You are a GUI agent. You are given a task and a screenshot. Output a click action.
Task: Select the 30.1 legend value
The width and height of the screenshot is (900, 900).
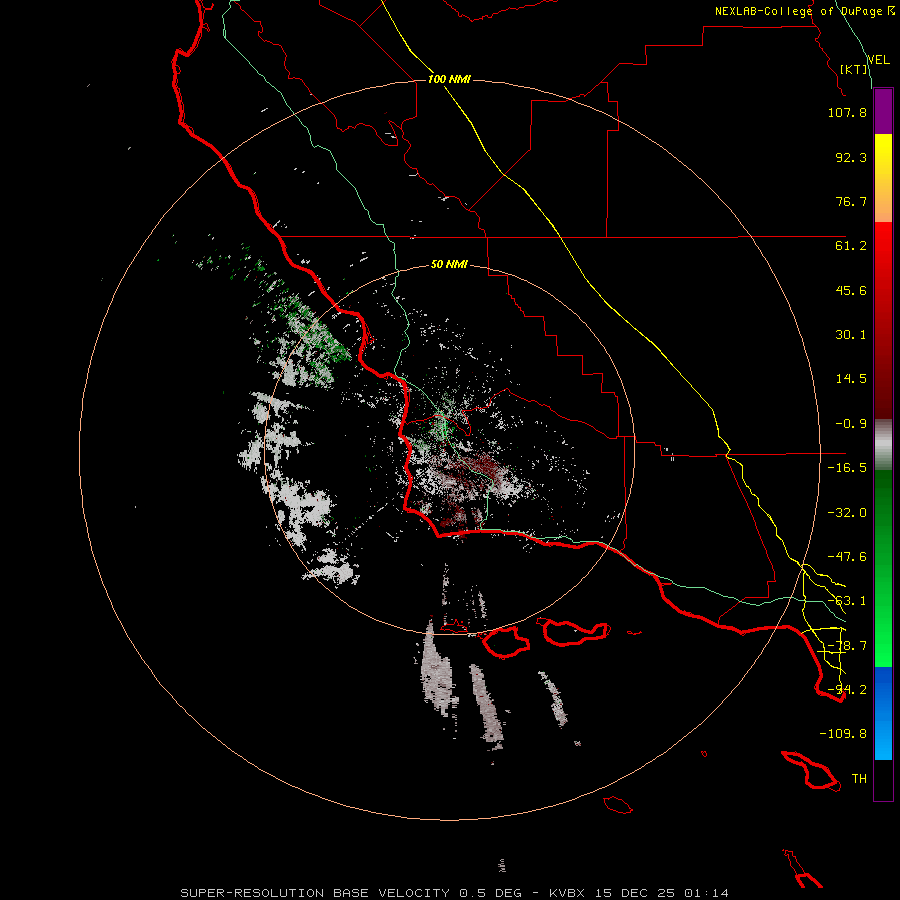851,335
